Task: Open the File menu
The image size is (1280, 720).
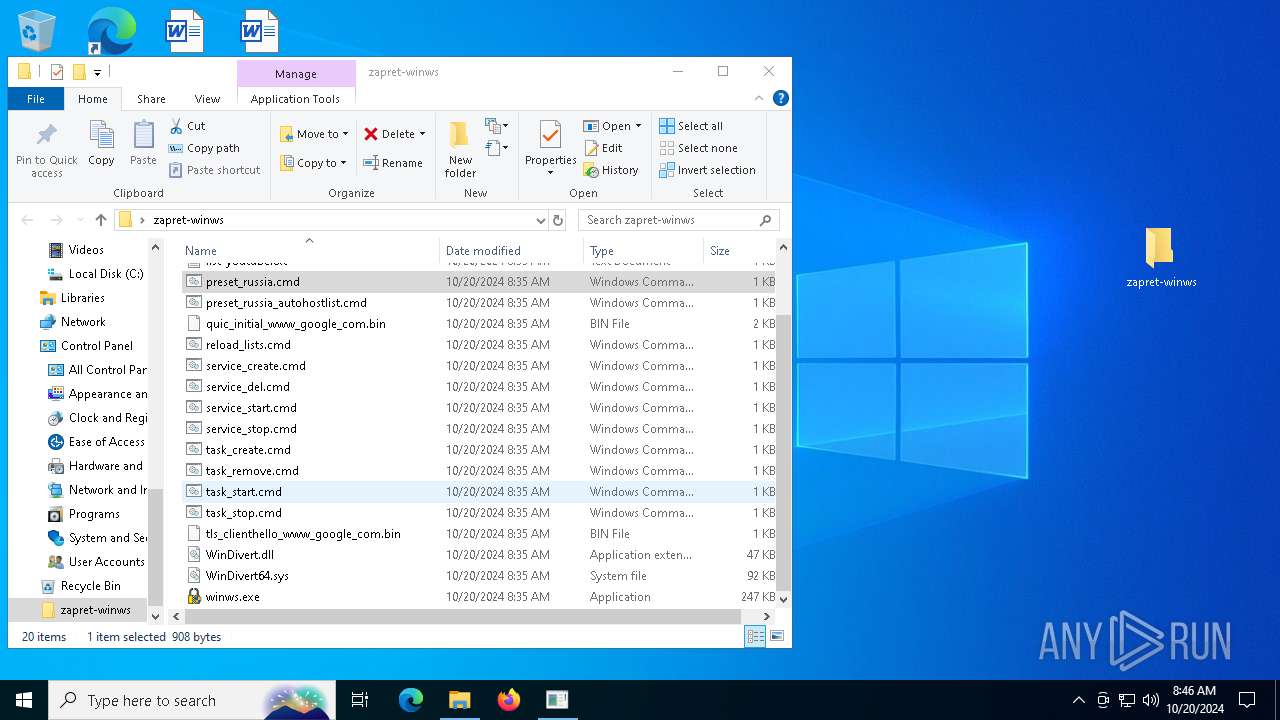Action: pos(36,99)
